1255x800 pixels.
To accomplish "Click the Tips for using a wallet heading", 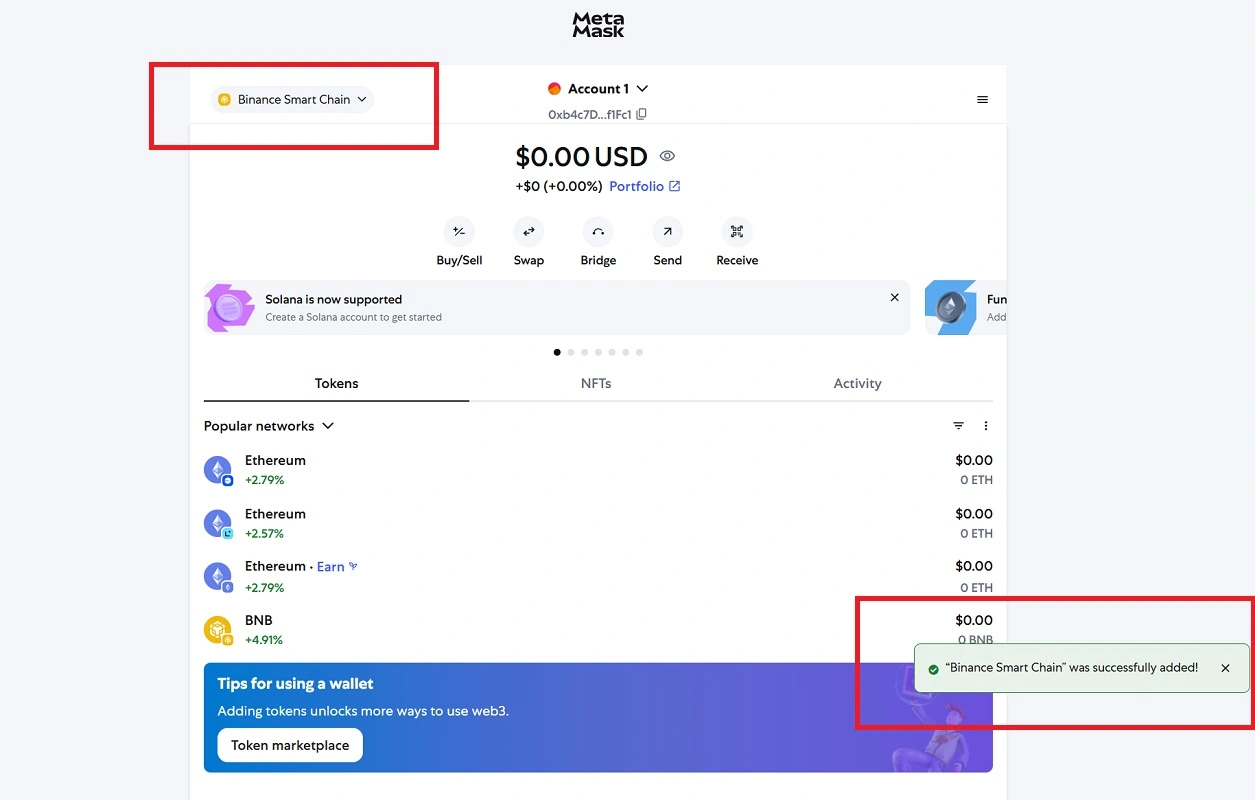I will click(295, 684).
